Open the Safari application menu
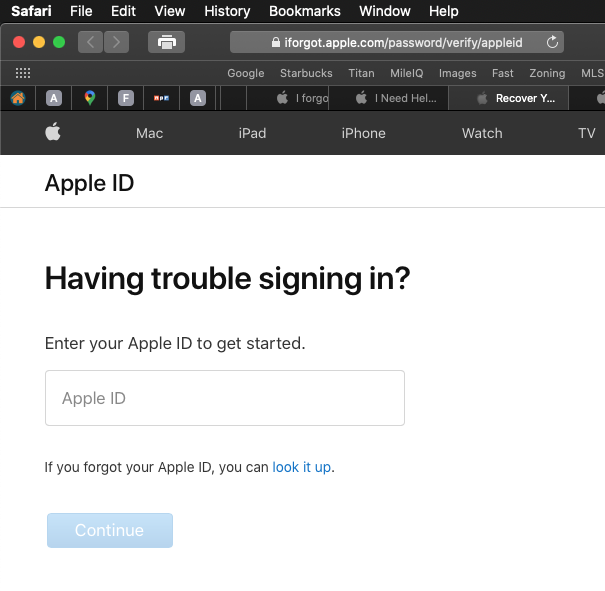This screenshot has width=605, height=591. pos(31,11)
